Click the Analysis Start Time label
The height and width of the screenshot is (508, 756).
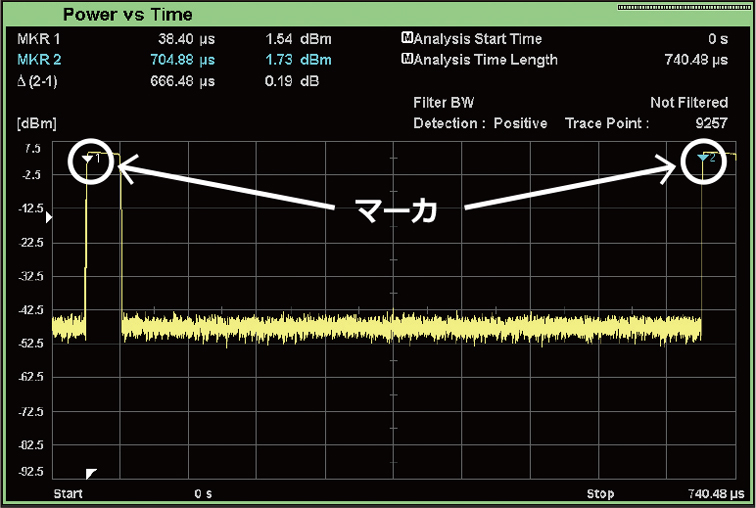click(x=477, y=39)
